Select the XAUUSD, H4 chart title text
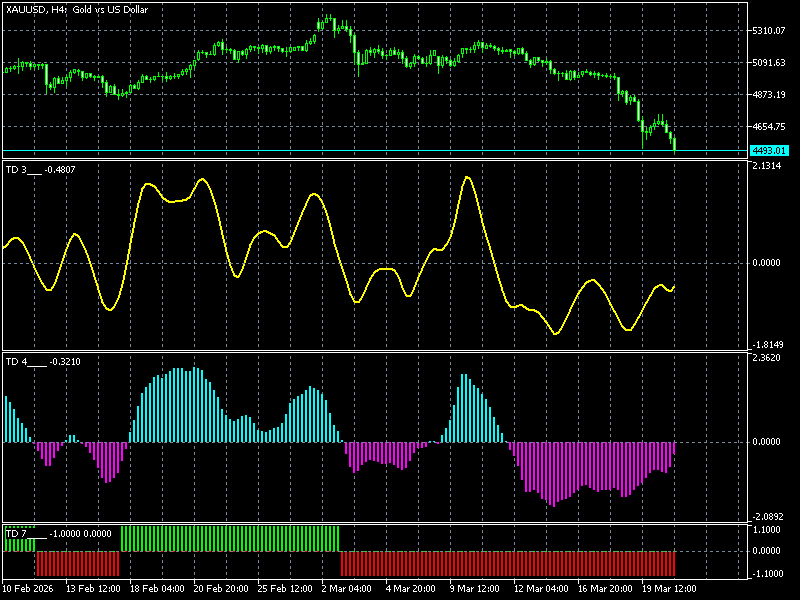The image size is (800, 600). (77, 10)
